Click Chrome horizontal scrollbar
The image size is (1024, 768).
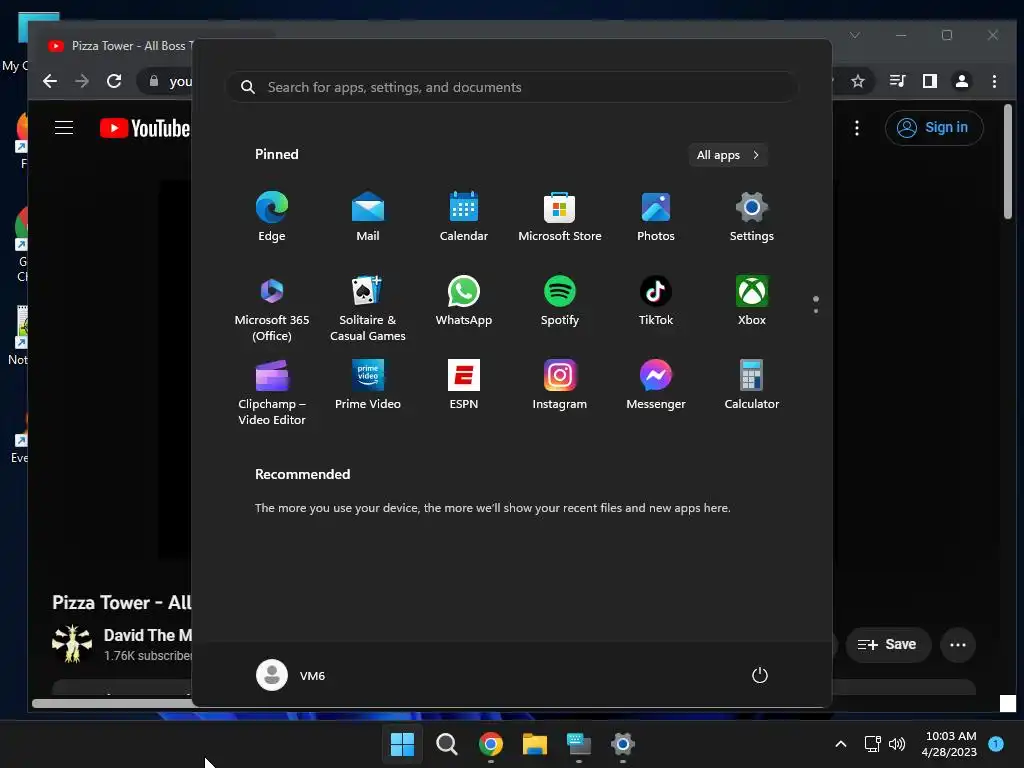112,703
